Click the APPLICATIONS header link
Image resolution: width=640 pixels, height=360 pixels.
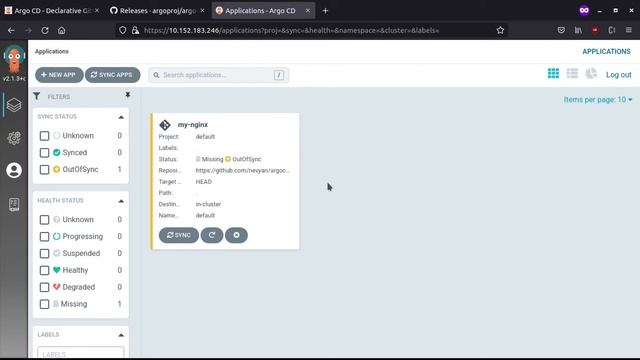pyautogui.click(x=606, y=51)
